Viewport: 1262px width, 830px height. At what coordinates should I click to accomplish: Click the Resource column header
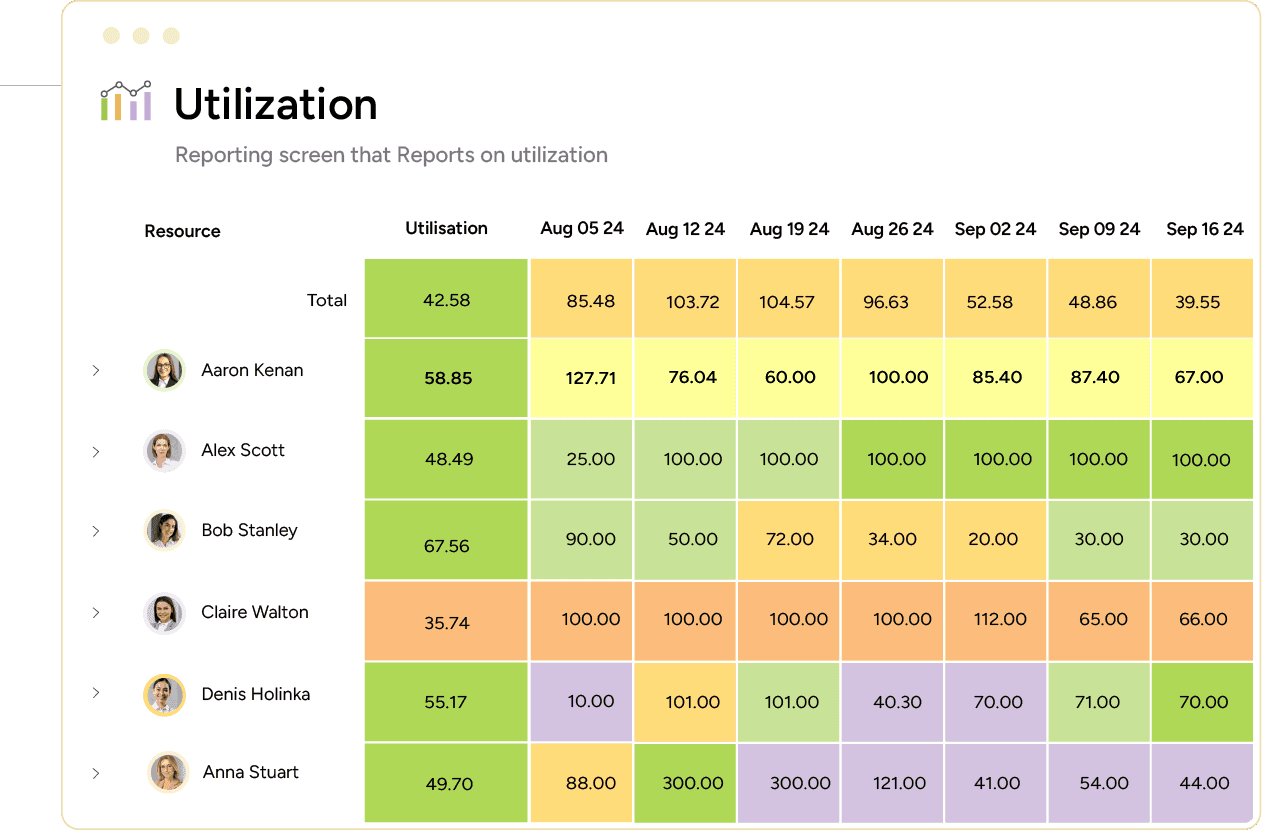click(x=182, y=231)
